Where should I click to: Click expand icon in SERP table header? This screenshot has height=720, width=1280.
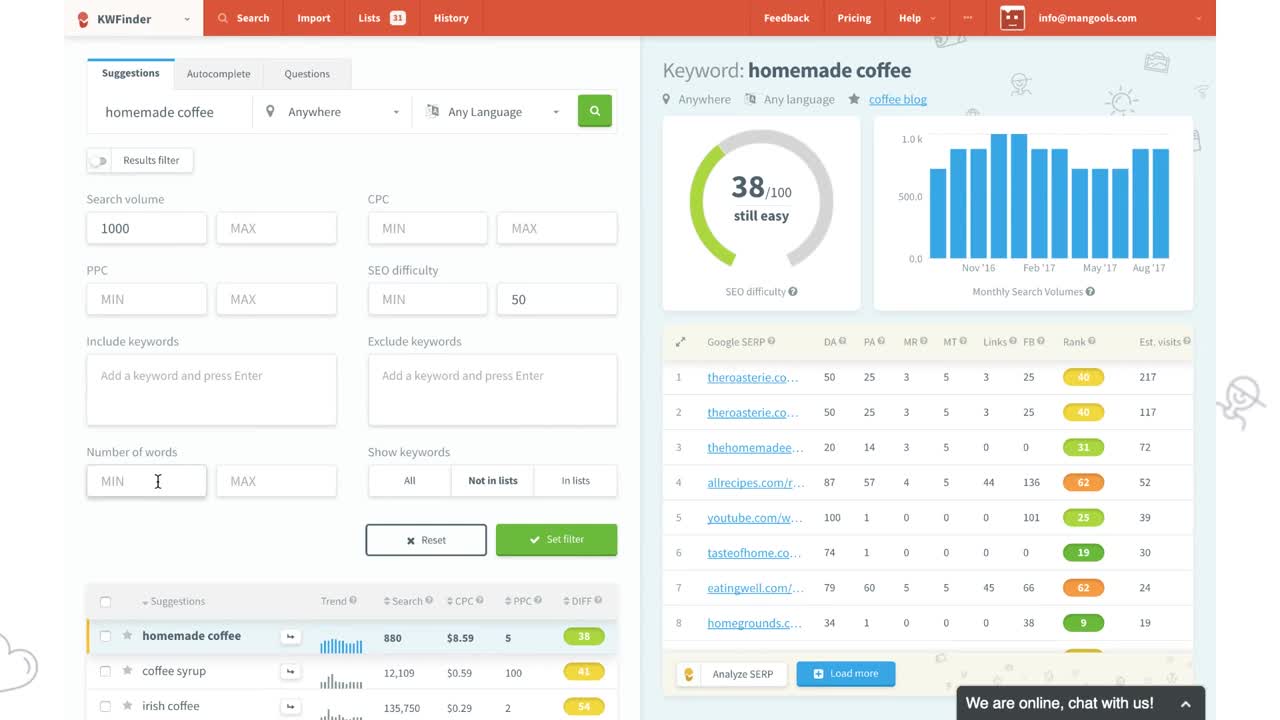680,342
